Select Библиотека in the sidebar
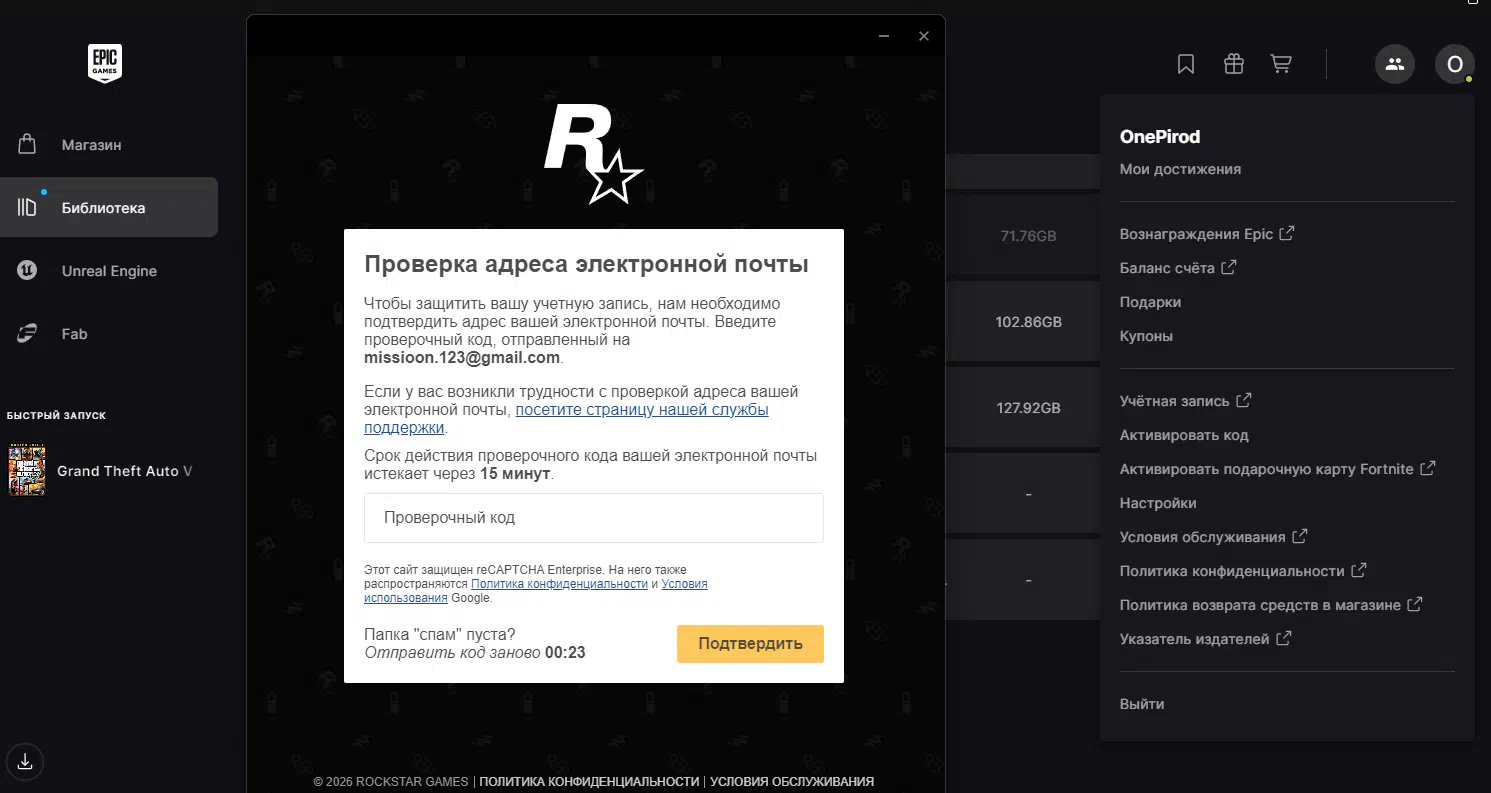The image size is (1491, 793). point(103,208)
